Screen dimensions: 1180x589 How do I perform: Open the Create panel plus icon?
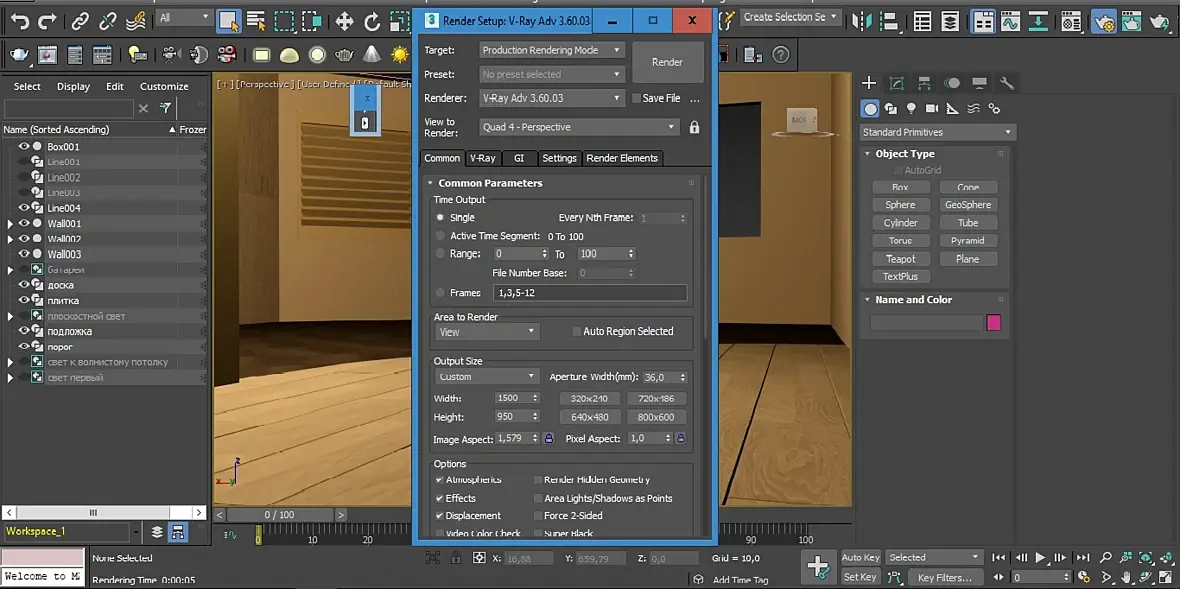(869, 83)
